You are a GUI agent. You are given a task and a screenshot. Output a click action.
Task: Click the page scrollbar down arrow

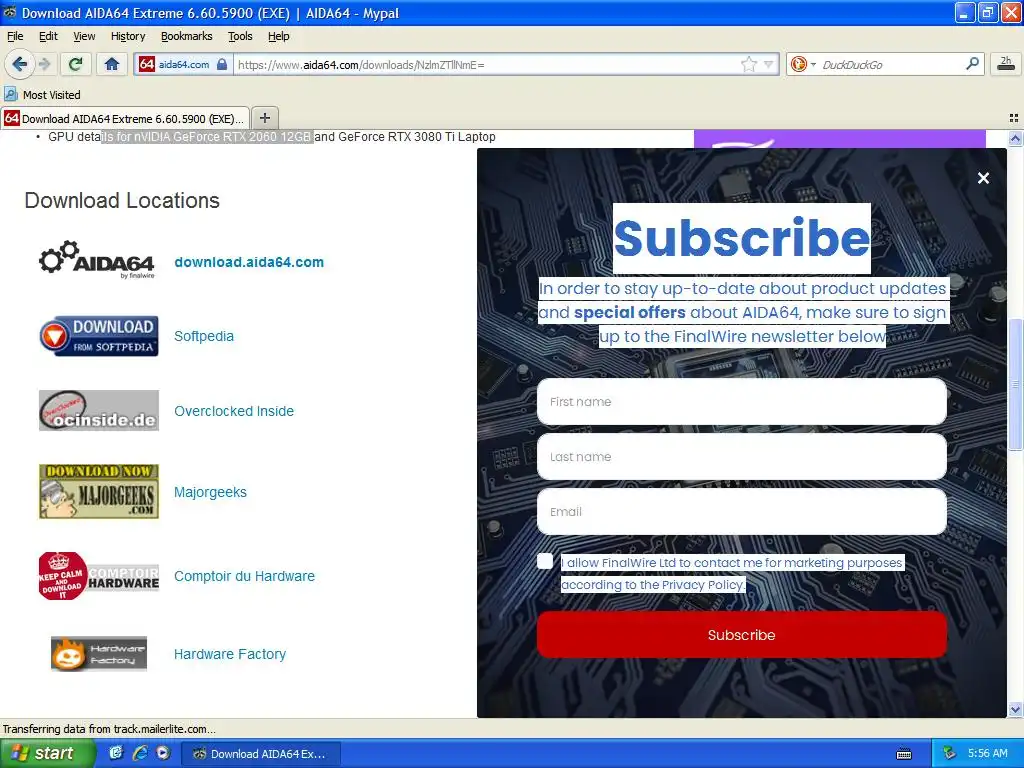1015,709
